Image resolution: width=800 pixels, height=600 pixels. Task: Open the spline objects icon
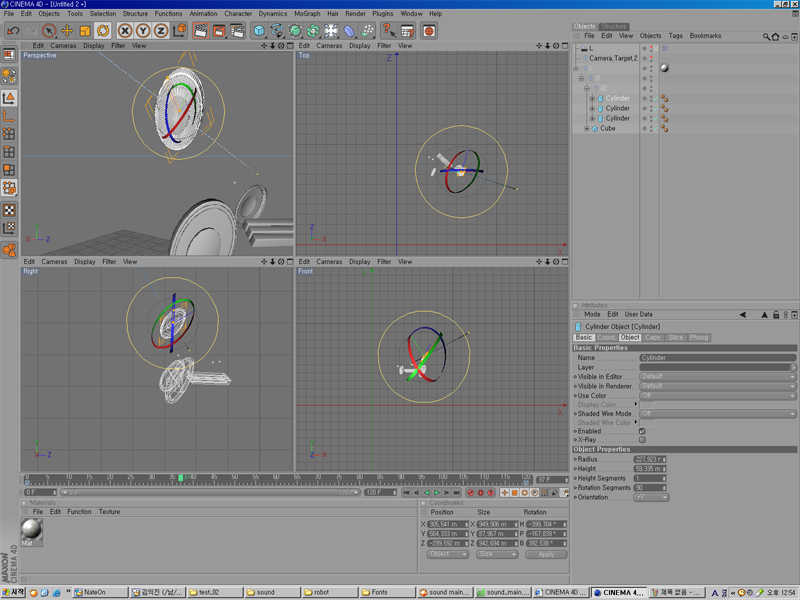tap(277, 31)
